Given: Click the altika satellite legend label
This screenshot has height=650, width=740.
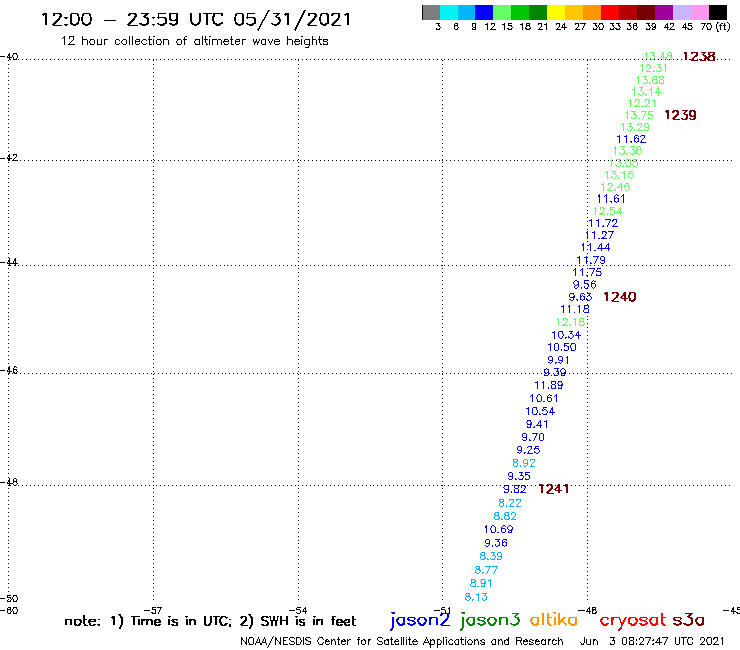Looking at the screenshot, I should tap(553, 620).
